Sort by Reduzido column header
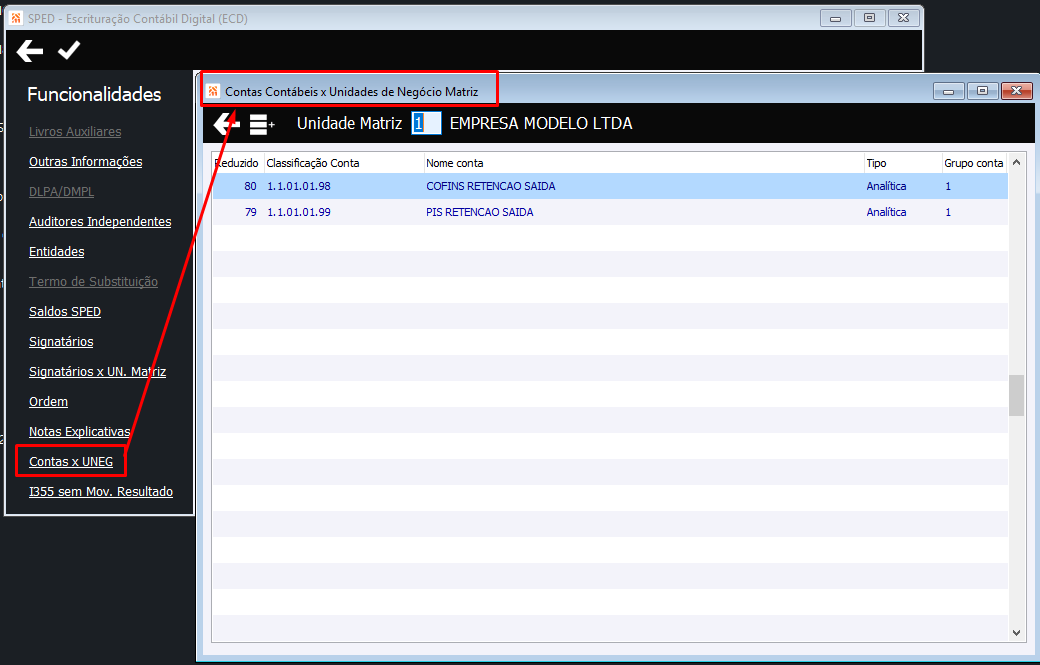The image size is (1040, 665). pyautogui.click(x=237, y=163)
